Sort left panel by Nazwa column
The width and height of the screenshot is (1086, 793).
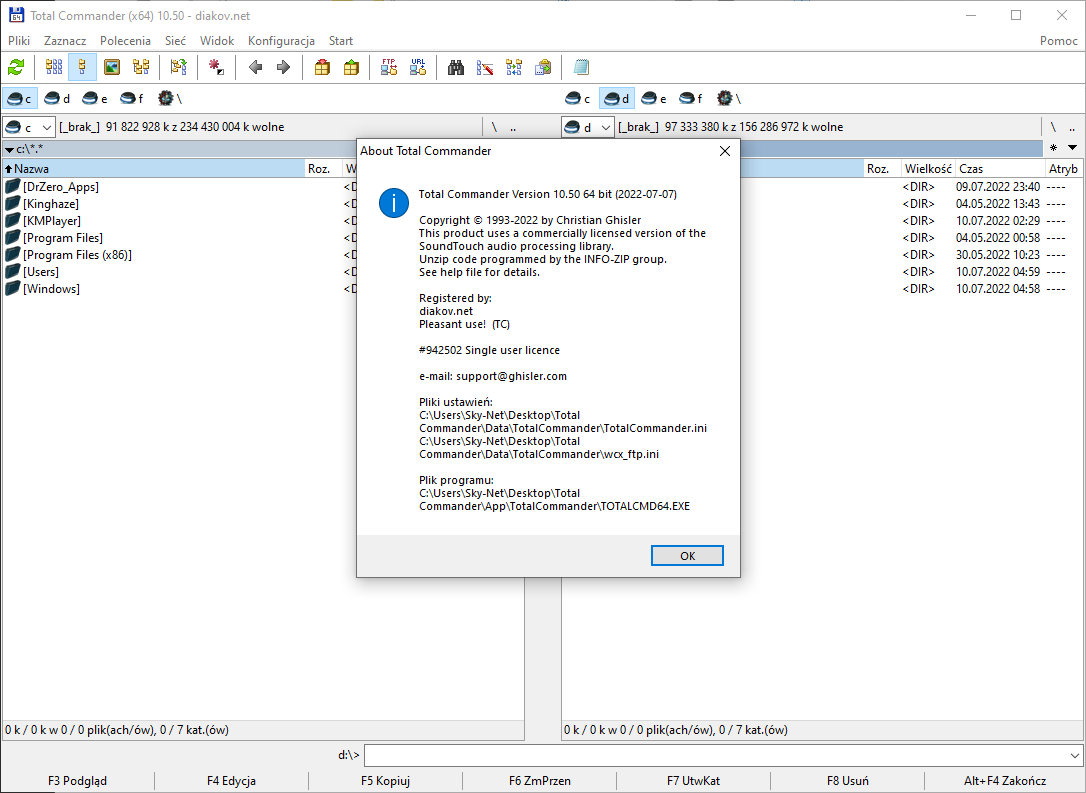pyautogui.click(x=154, y=168)
